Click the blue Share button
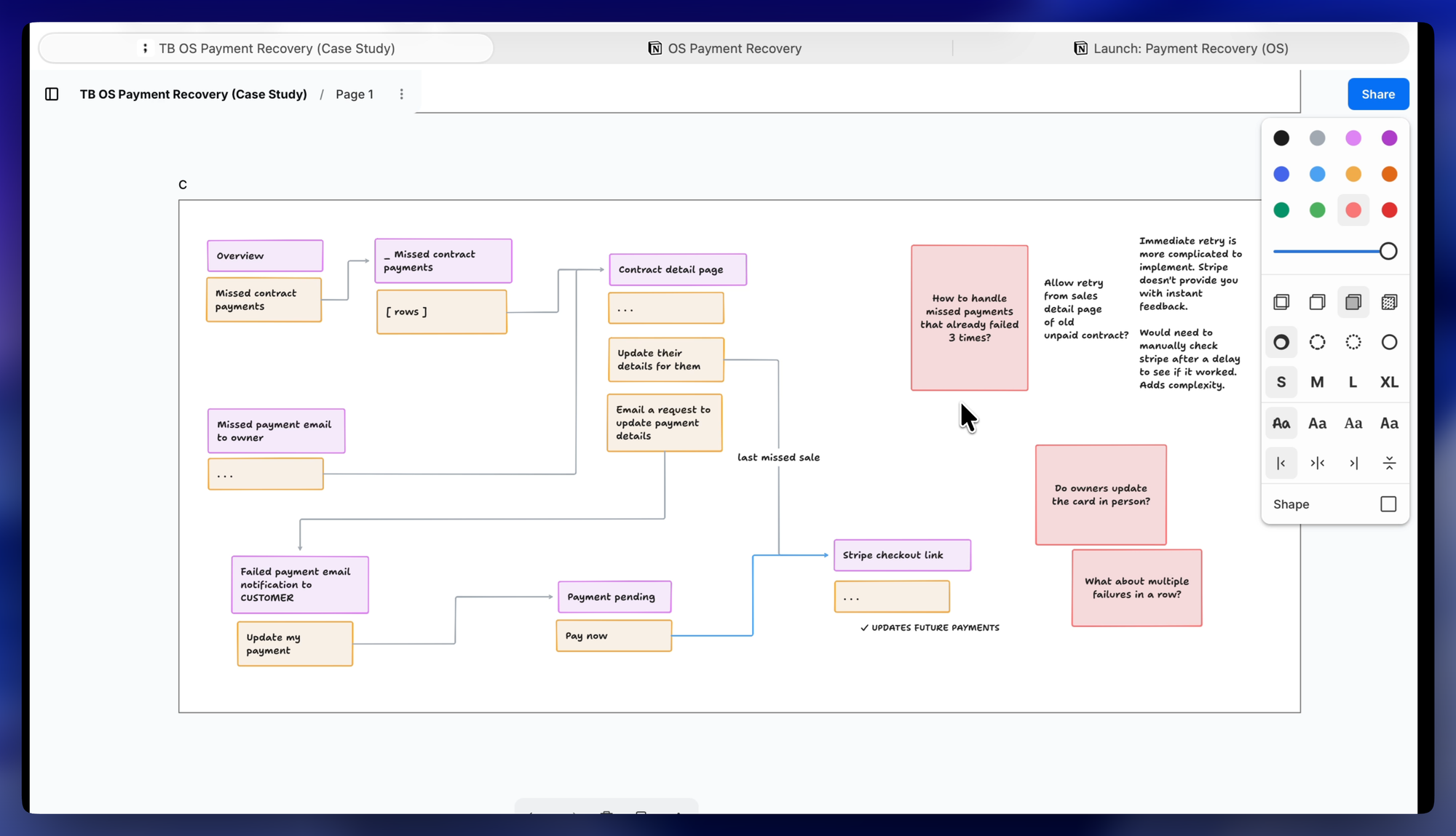The width and height of the screenshot is (1456, 836). click(1377, 94)
